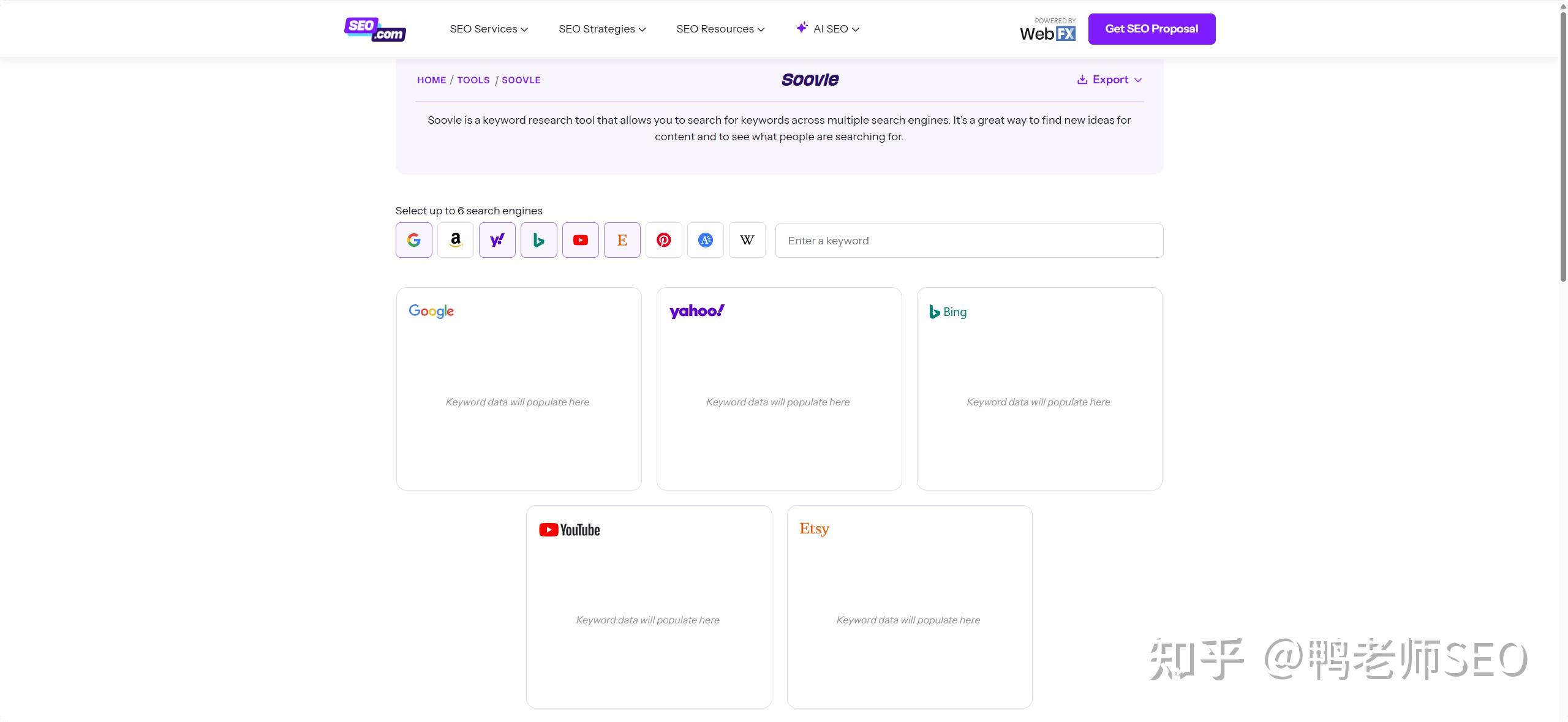Toggle the Google search engine icon

(x=413, y=240)
